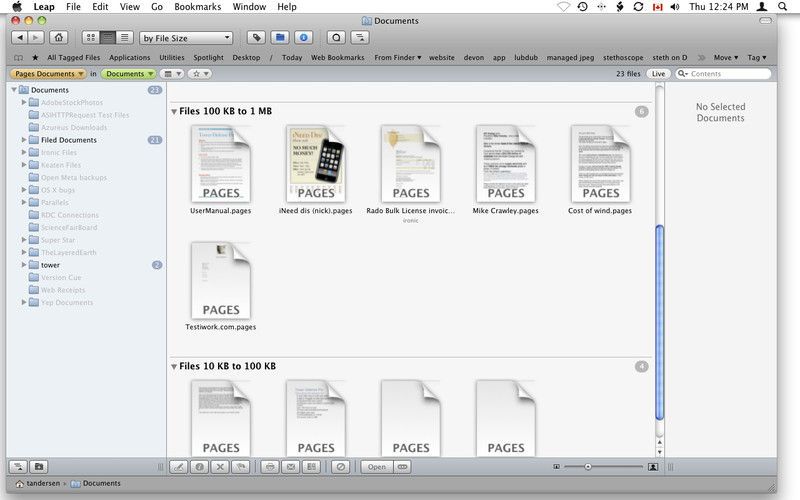Open the star rating filter dropdown
The image size is (800, 500).
tap(200, 73)
